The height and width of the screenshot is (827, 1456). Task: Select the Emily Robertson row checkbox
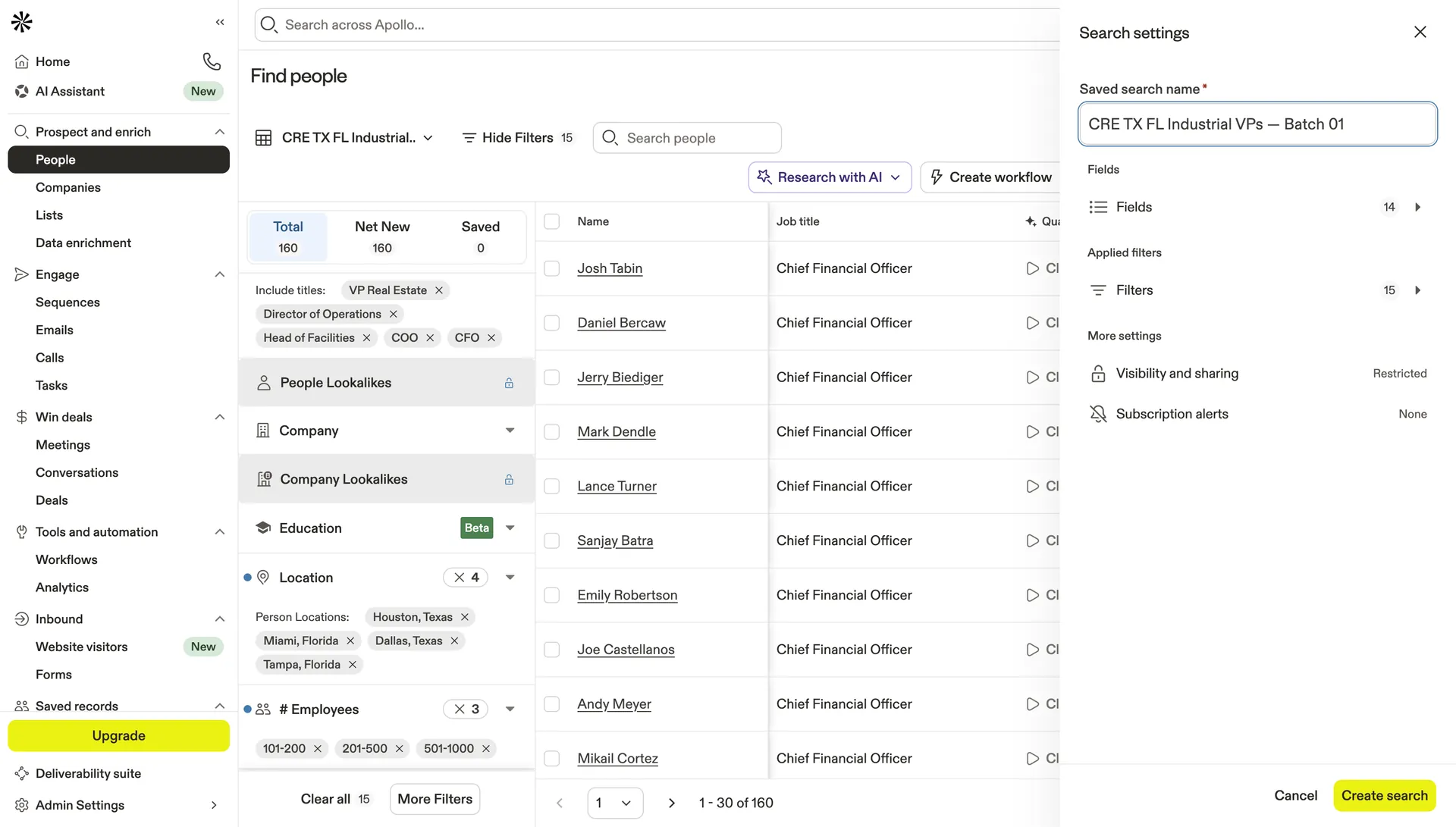click(552, 595)
